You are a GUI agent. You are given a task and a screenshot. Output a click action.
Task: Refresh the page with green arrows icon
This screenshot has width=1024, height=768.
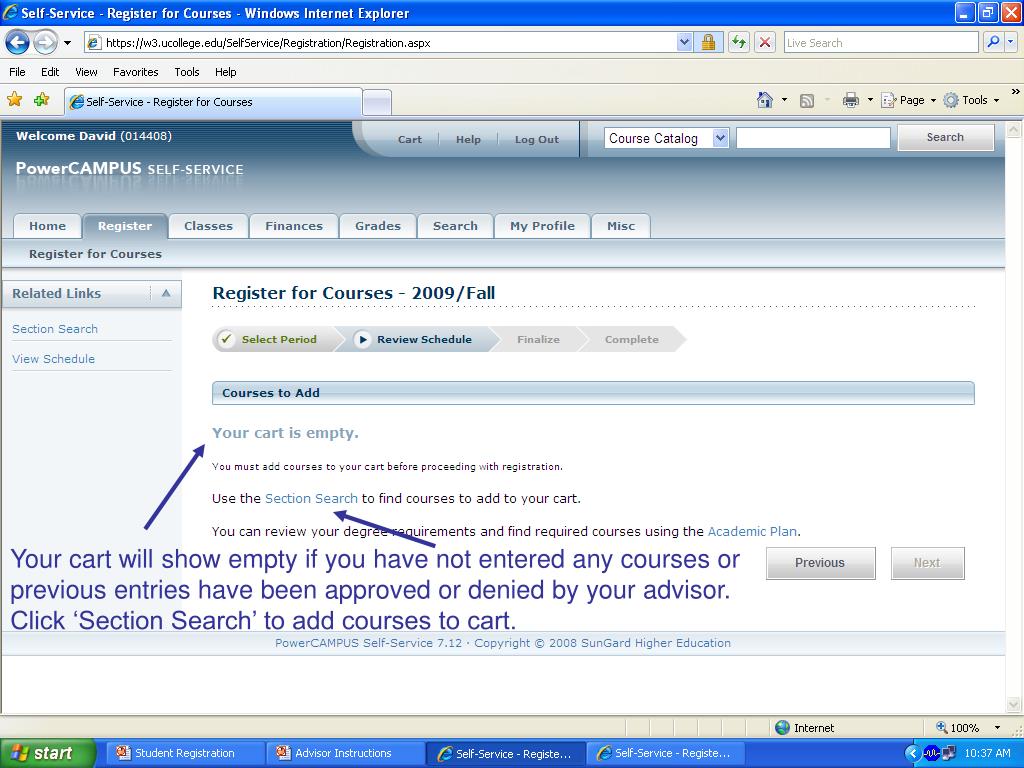coord(739,43)
